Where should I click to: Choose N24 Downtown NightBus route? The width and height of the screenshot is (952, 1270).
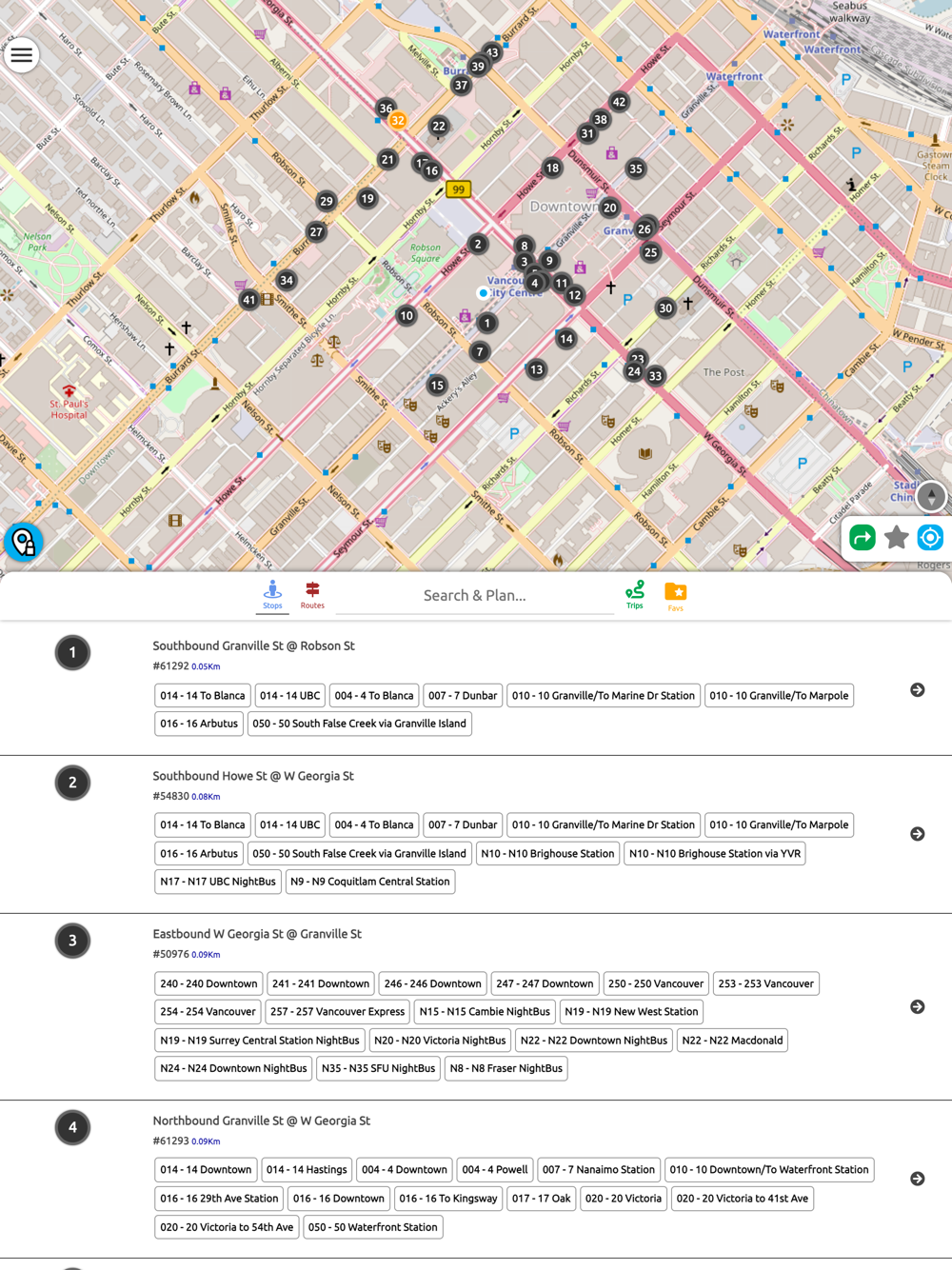233,1068
